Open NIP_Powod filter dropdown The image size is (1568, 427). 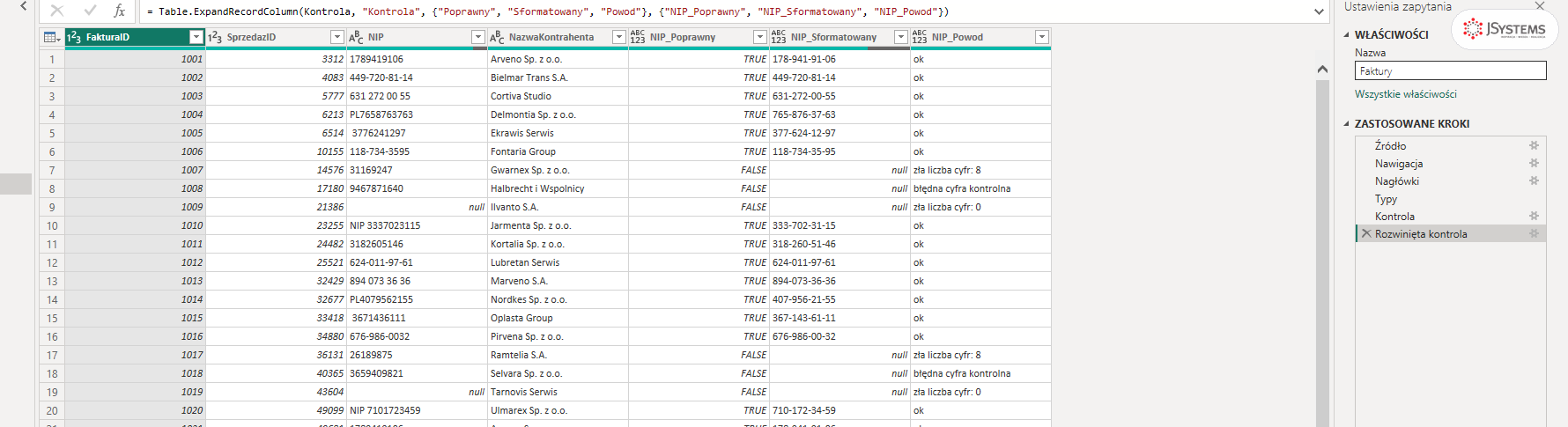1041,37
